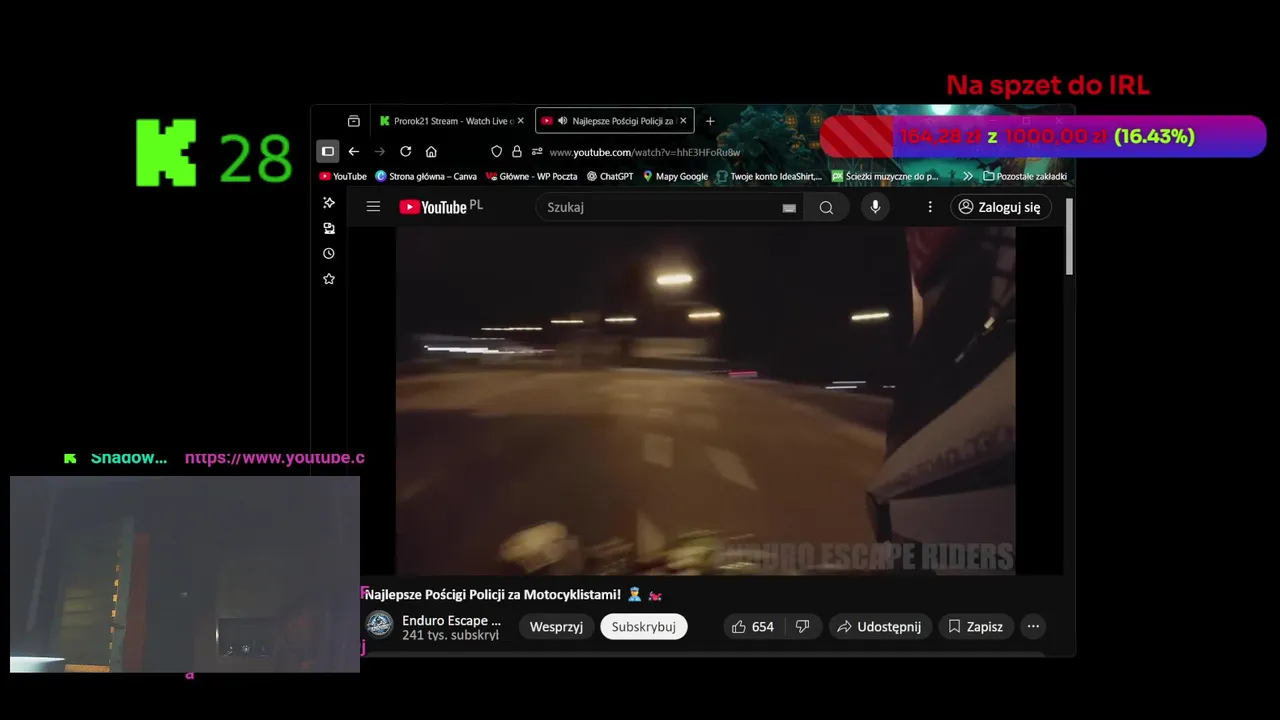
Task: Switch to the Prorok21 Stream tab
Action: tap(450, 121)
